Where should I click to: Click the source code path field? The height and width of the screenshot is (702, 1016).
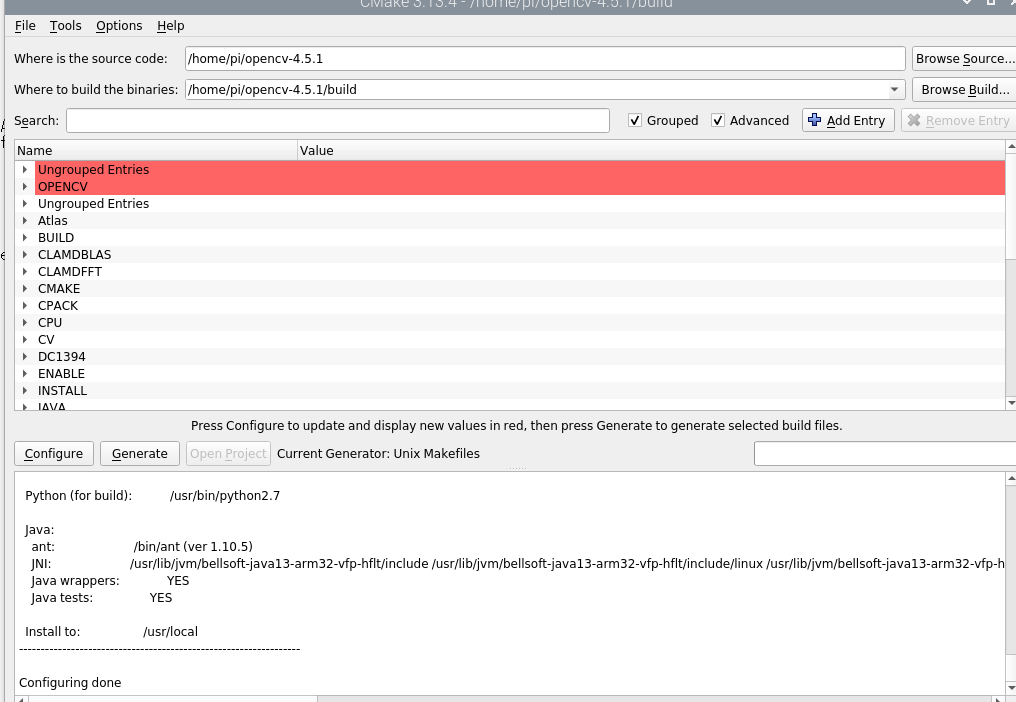545,58
